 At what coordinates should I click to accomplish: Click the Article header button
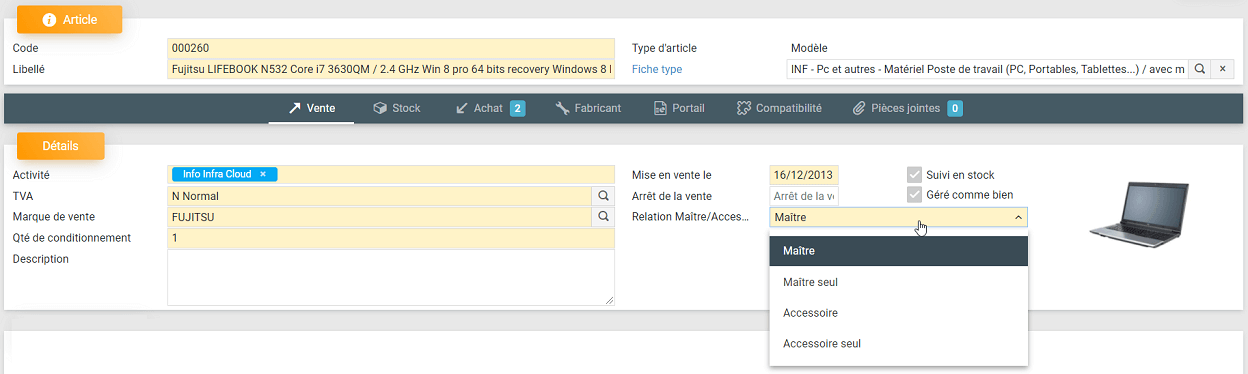69,20
